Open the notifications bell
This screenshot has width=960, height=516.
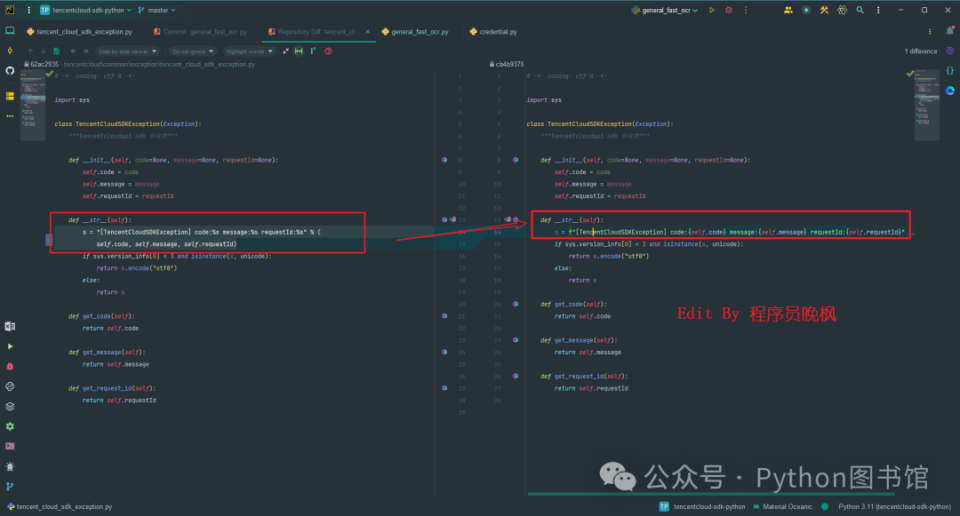[x=949, y=32]
